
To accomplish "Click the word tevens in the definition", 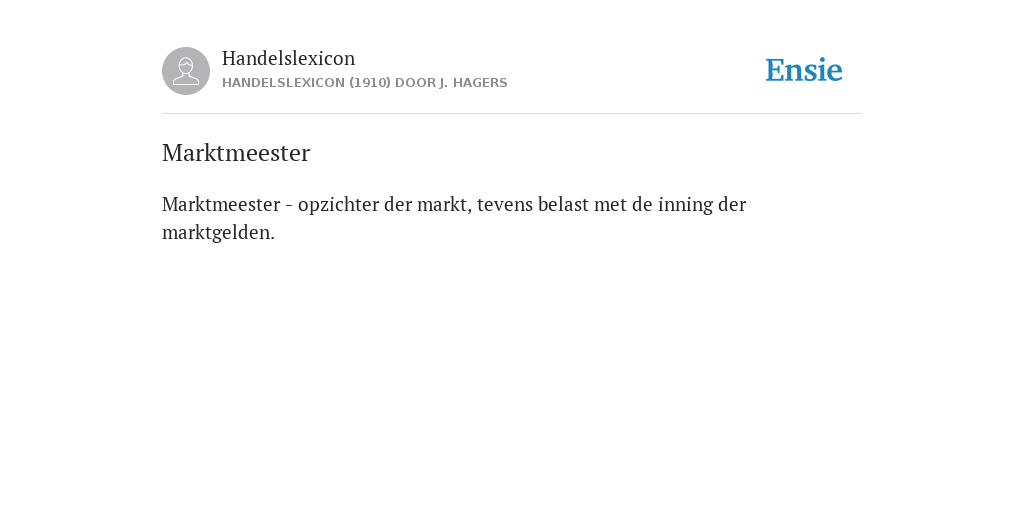I will tap(505, 204).
